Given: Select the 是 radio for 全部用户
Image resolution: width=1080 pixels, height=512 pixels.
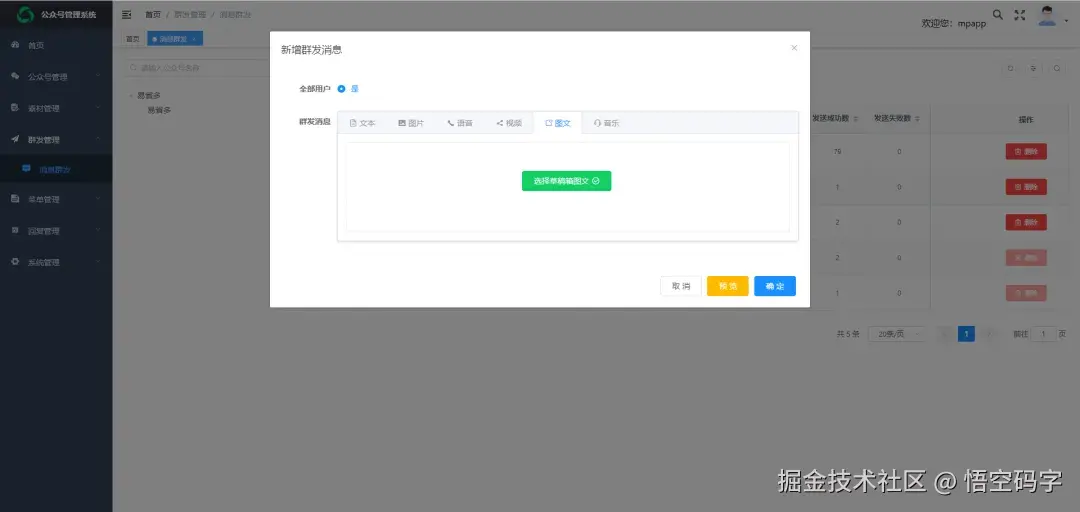Looking at the screenshot, I should pos(342,89).
